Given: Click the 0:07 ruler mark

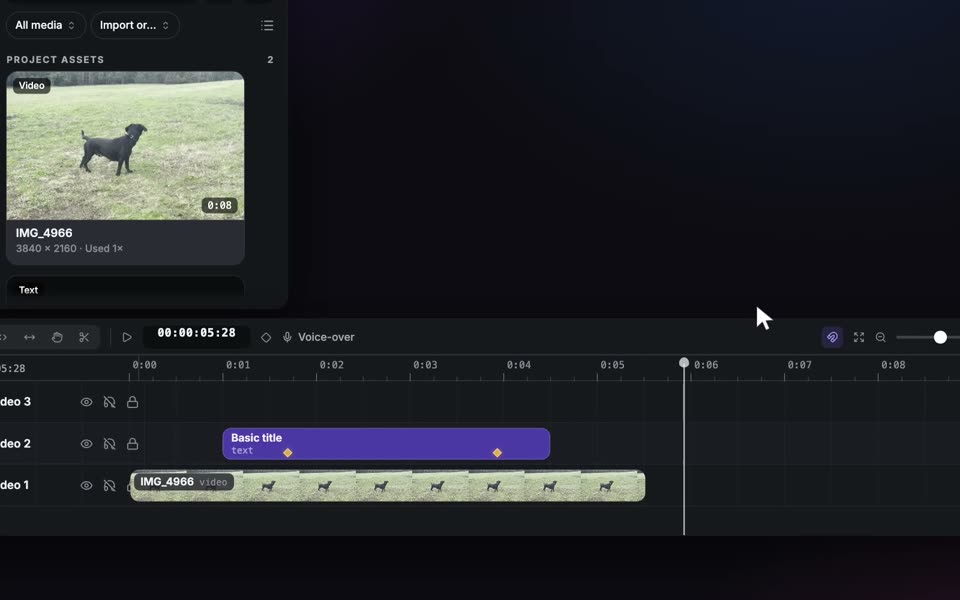Looking at the screenshot, I should coord(800,365).
